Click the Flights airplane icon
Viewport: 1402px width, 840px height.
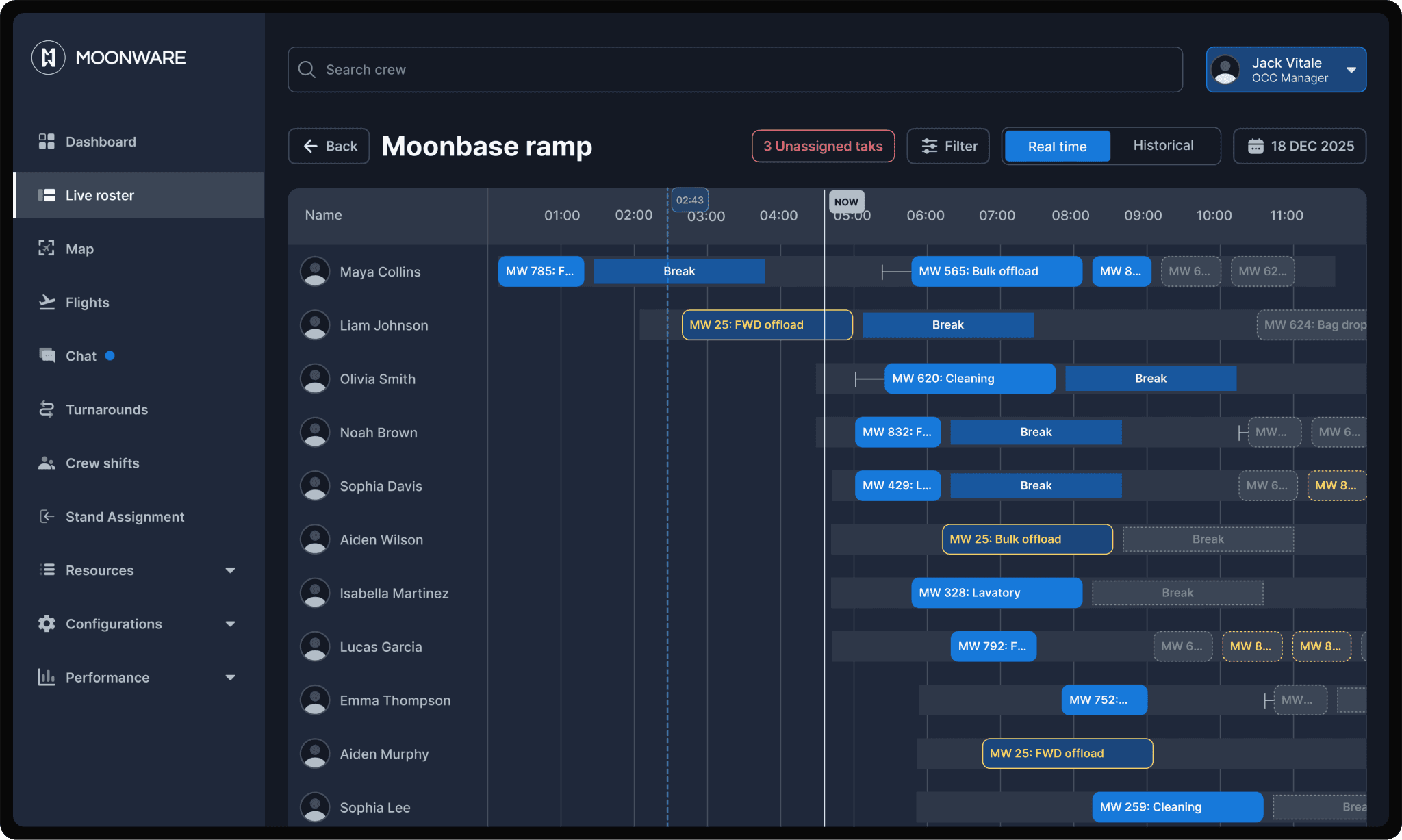(47, 302)
